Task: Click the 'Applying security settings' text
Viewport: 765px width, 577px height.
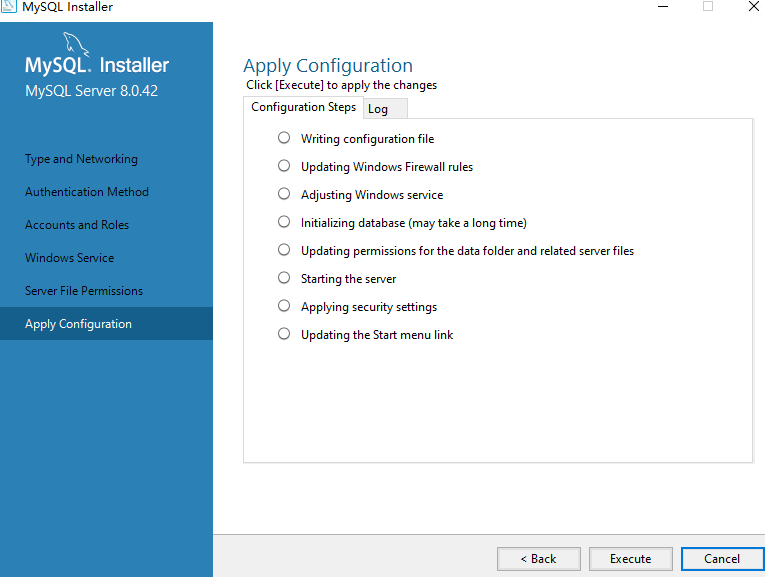Action: (x=369, y=307)
